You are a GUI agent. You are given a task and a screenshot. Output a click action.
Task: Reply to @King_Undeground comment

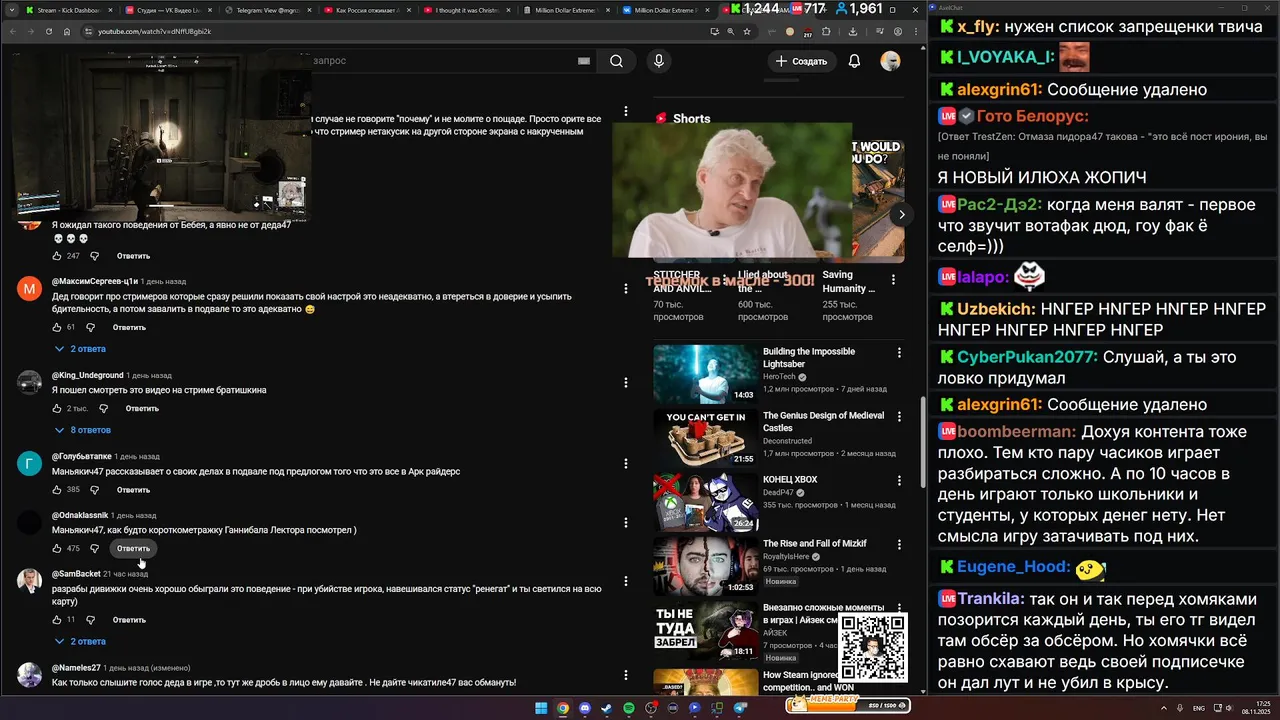142,408
